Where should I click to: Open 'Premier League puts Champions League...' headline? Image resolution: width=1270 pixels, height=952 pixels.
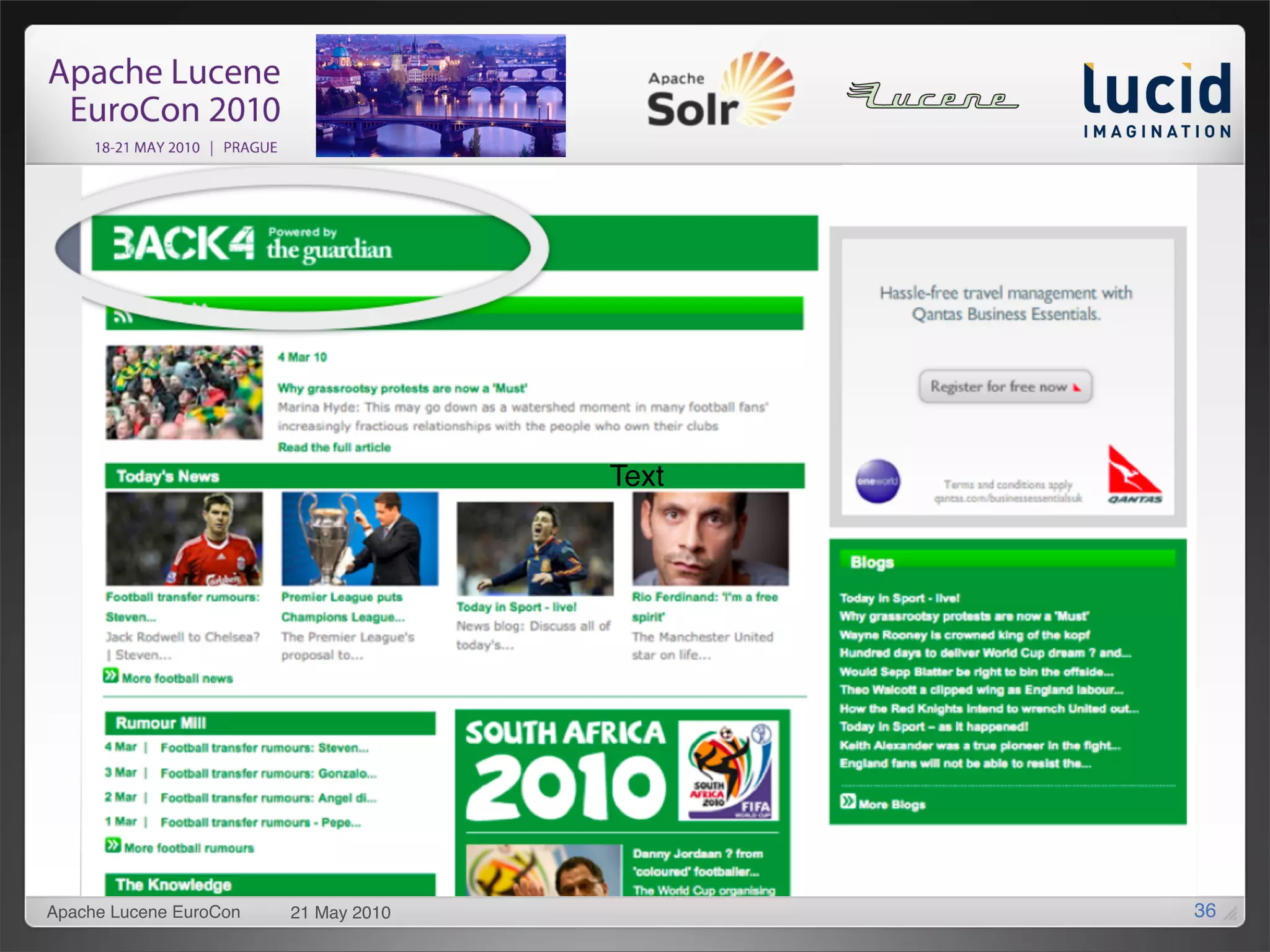[x=343, y=607]
